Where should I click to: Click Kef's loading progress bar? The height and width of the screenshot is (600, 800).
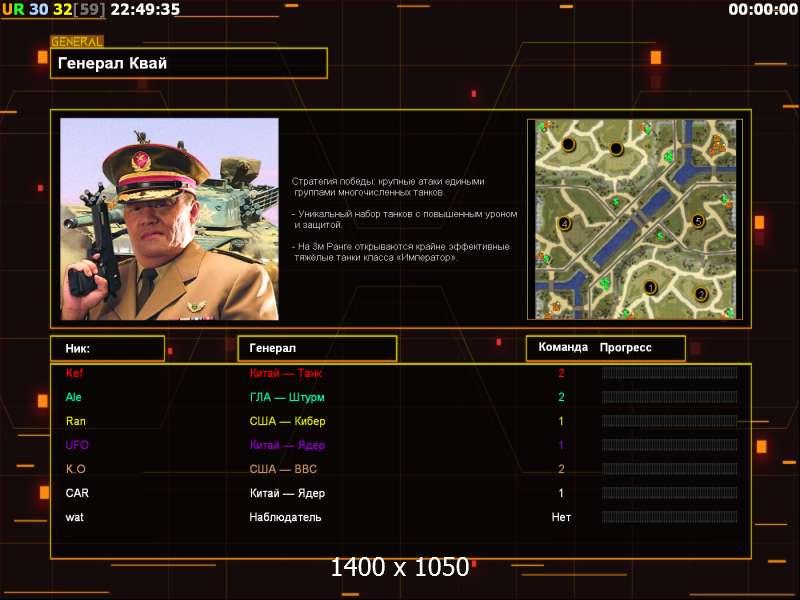click(x=669, y=373)
